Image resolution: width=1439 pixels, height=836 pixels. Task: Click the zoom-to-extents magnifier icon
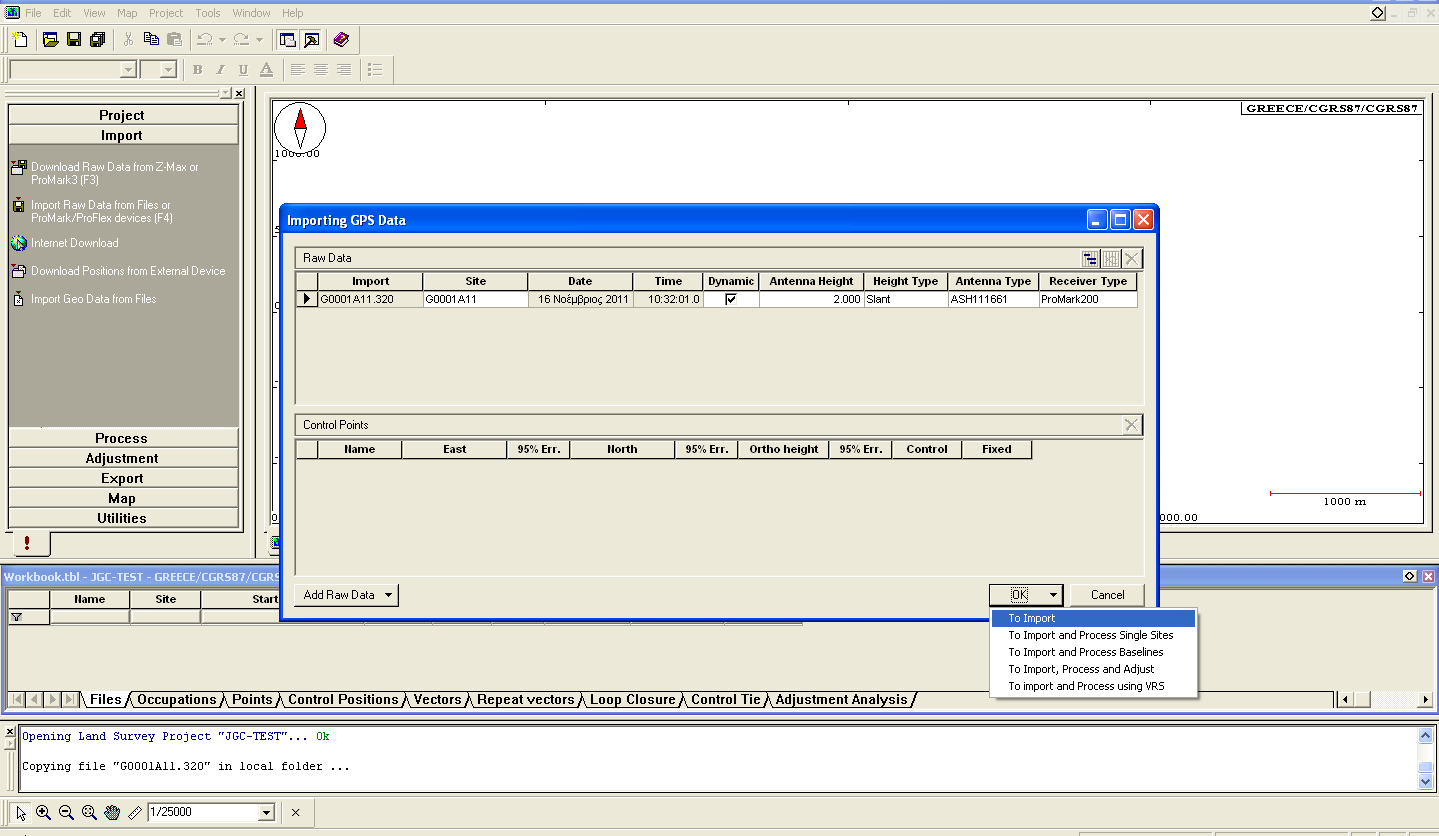point(89,812)
